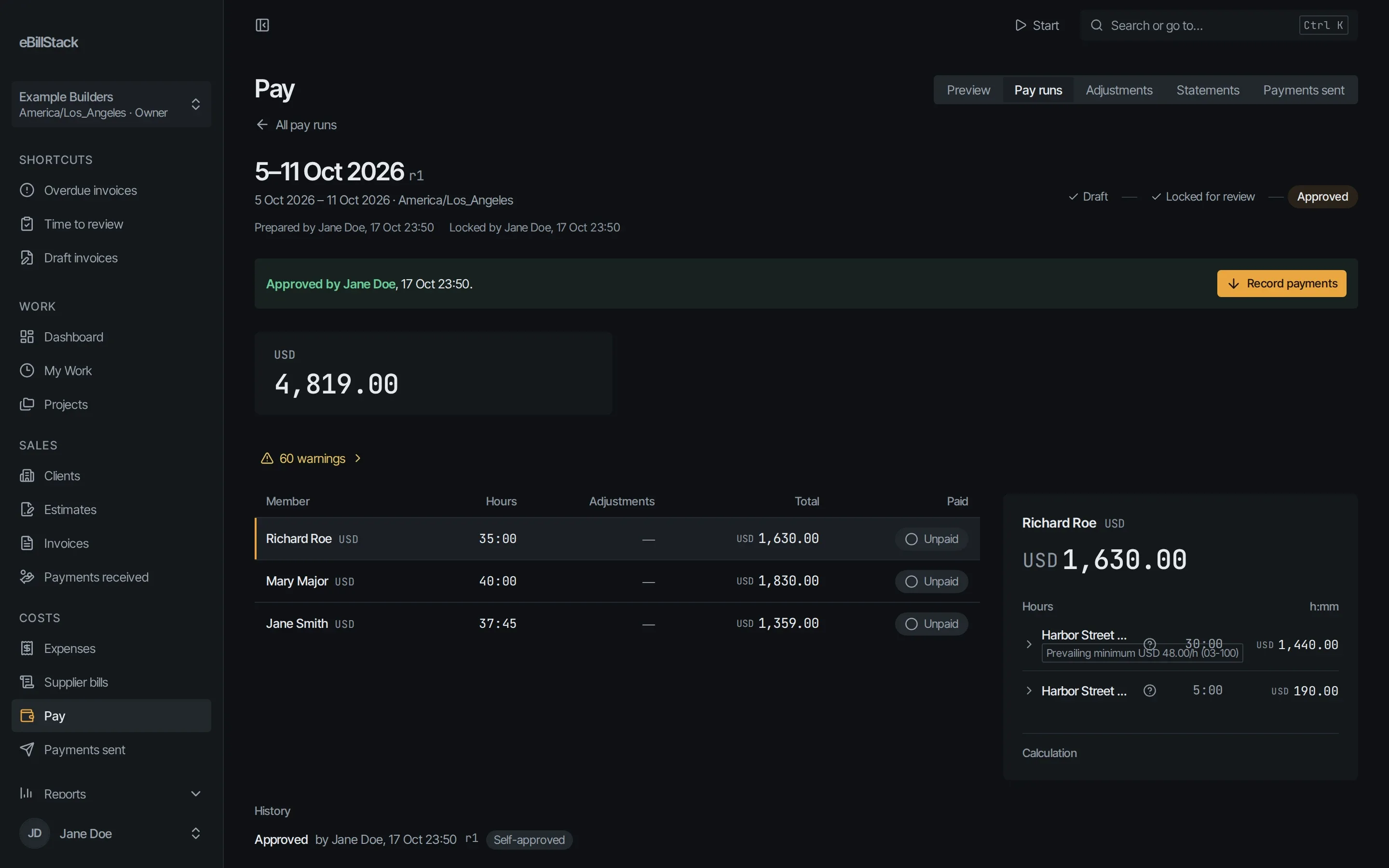Click the Start timer play icon
The height and width of the screenshot is (868, 1389).
(1020, 25)
